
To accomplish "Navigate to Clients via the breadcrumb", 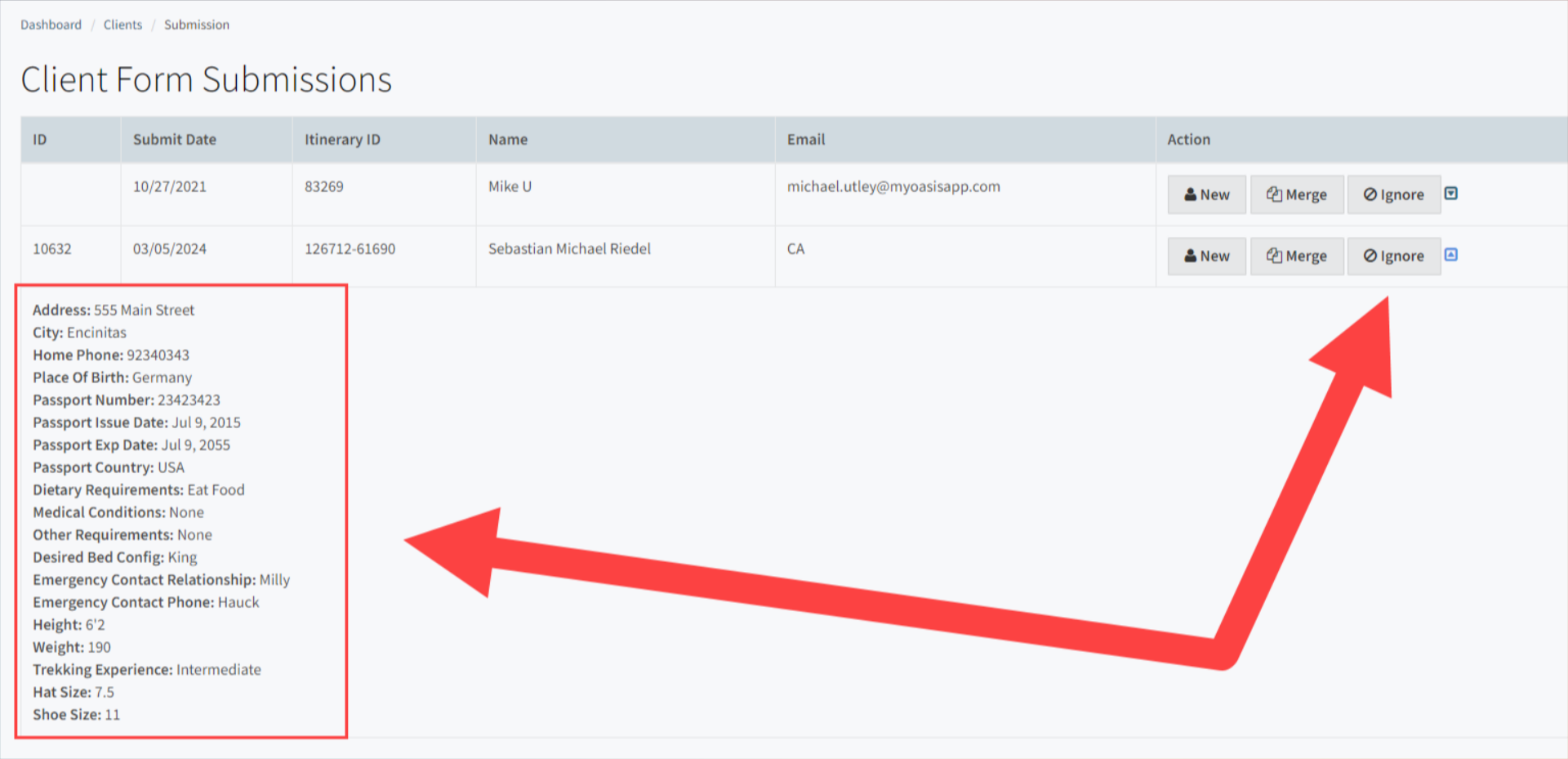I will tap(122, 25).
